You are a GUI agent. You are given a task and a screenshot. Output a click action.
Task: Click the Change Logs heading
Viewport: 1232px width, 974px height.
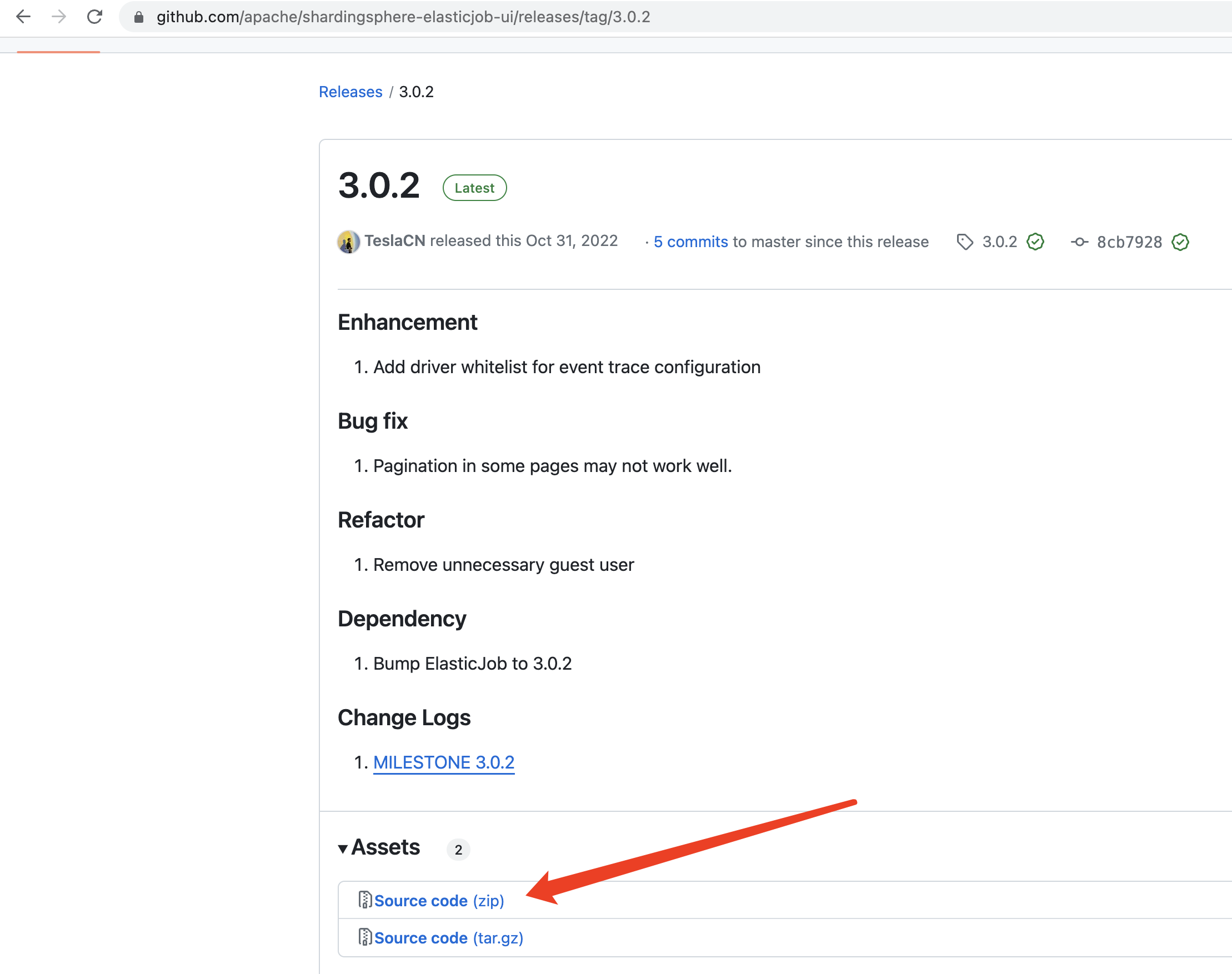point(404,717)
